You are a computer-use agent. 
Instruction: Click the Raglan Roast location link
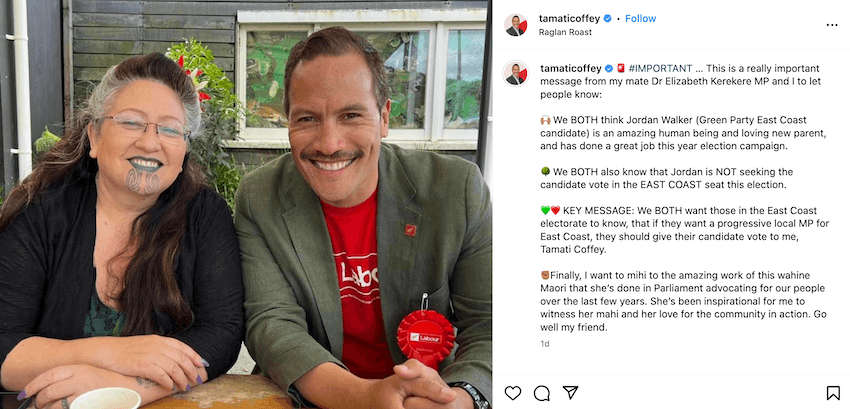(565, 32)
